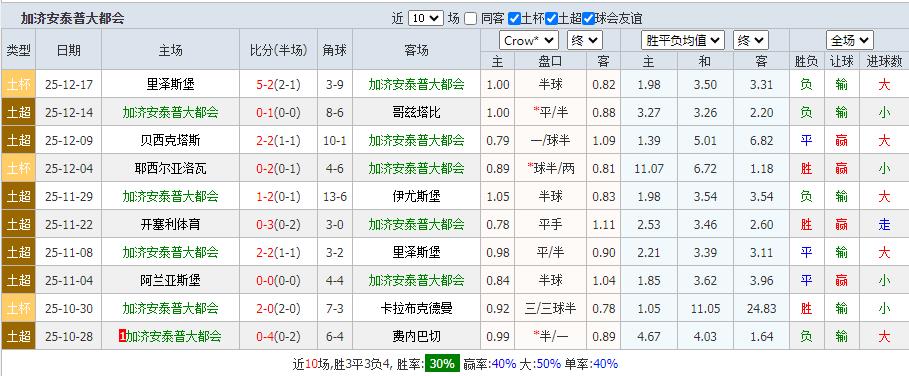Click handicap 三/三球半 on 25-10-30
Viewport: 909px width, 376px height.
(x=550, y=308)
